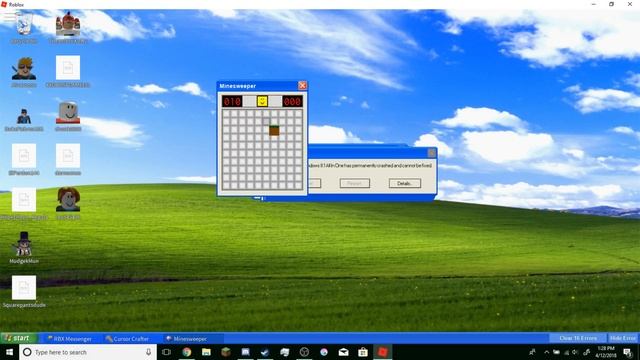640x360 pixels.
Task: Click the Hide Error button
Action: pos(622,338)
